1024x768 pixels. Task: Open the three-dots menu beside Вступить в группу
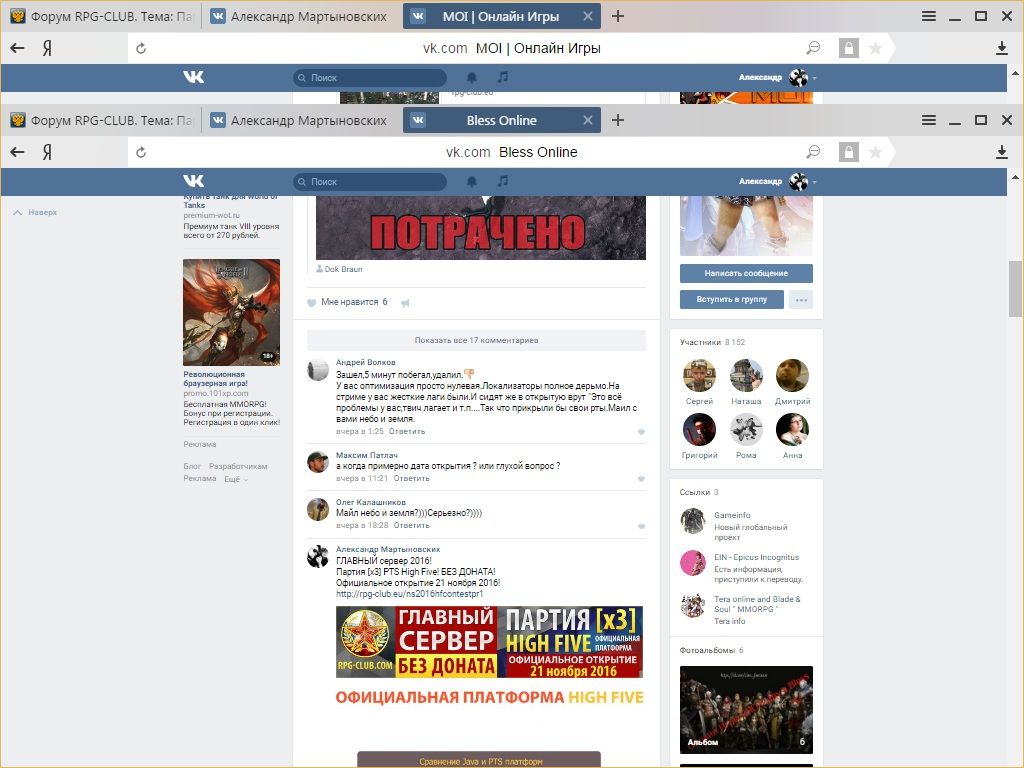click(x=801, y=300)
